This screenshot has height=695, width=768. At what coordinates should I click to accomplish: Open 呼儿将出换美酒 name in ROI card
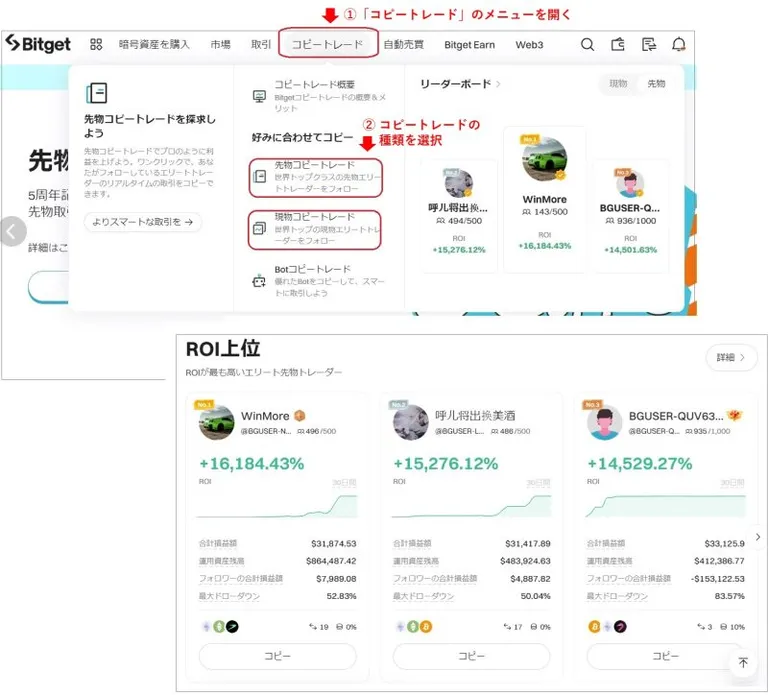coord(475,416)
